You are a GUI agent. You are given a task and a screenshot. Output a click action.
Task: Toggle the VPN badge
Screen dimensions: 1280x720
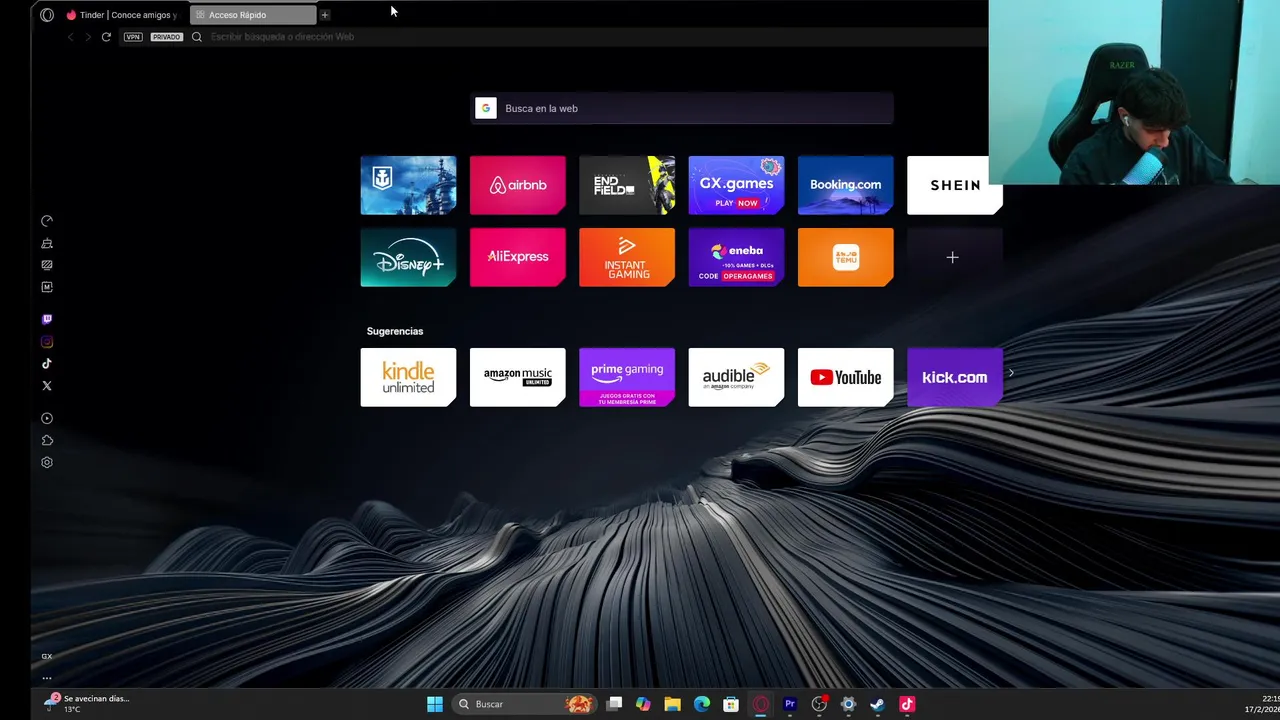(x=133, y=37)
